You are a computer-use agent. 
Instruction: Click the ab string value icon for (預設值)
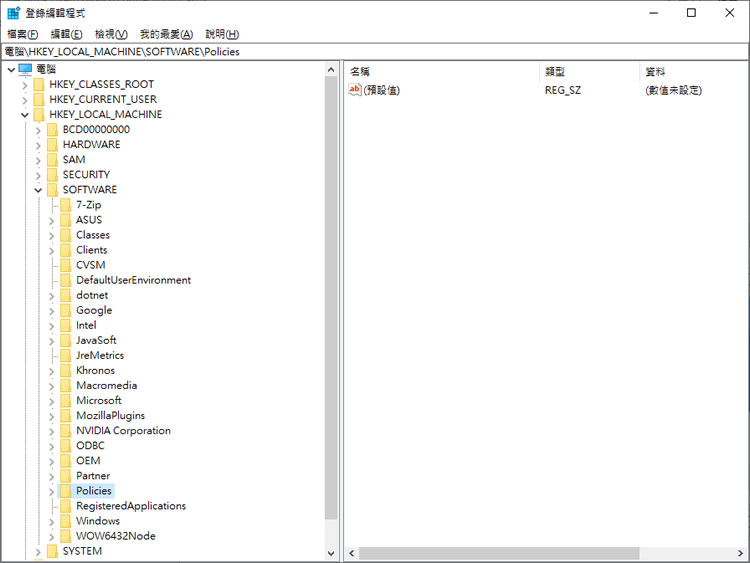[354, 89]
